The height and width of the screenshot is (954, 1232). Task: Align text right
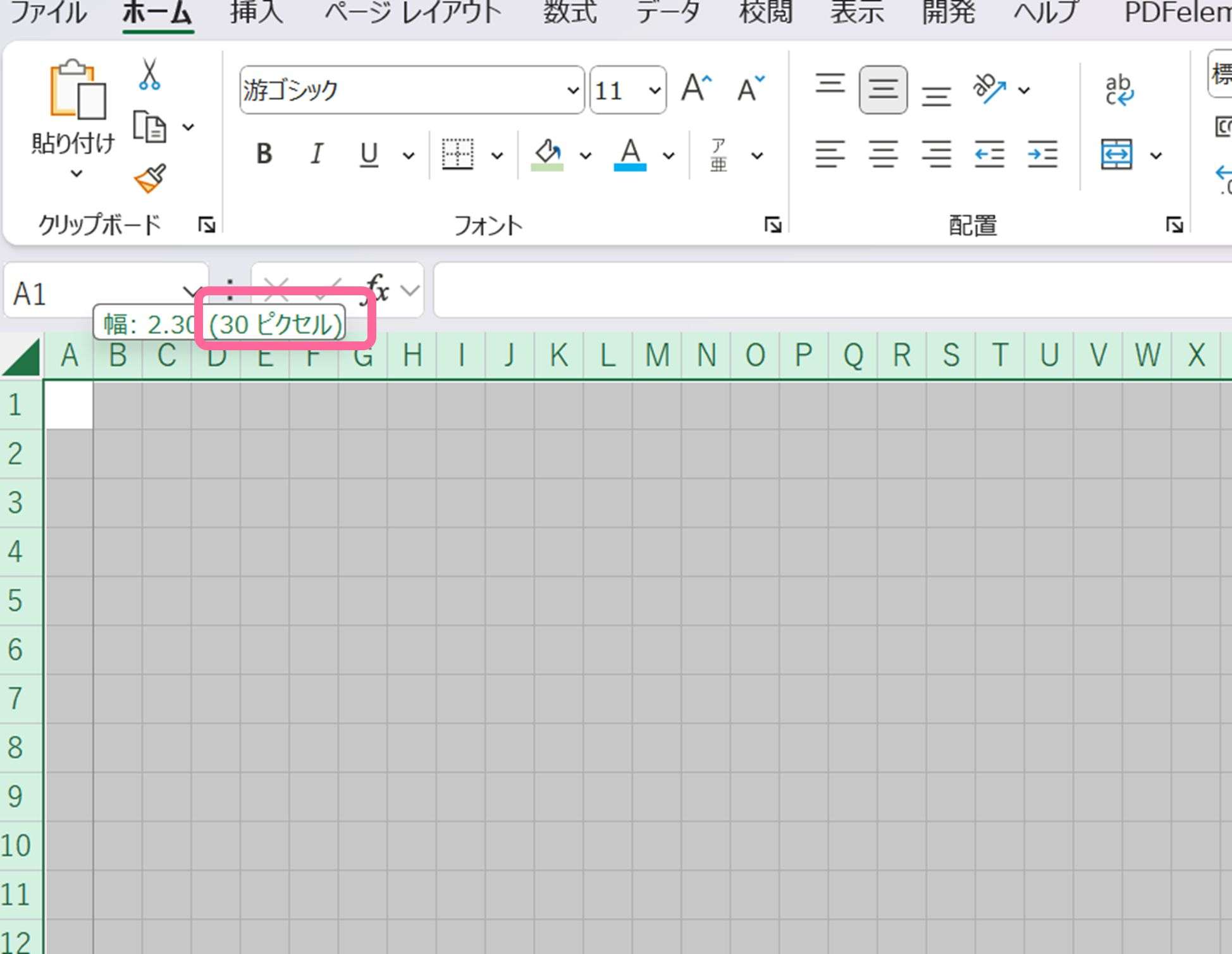(x=936, y=154)
